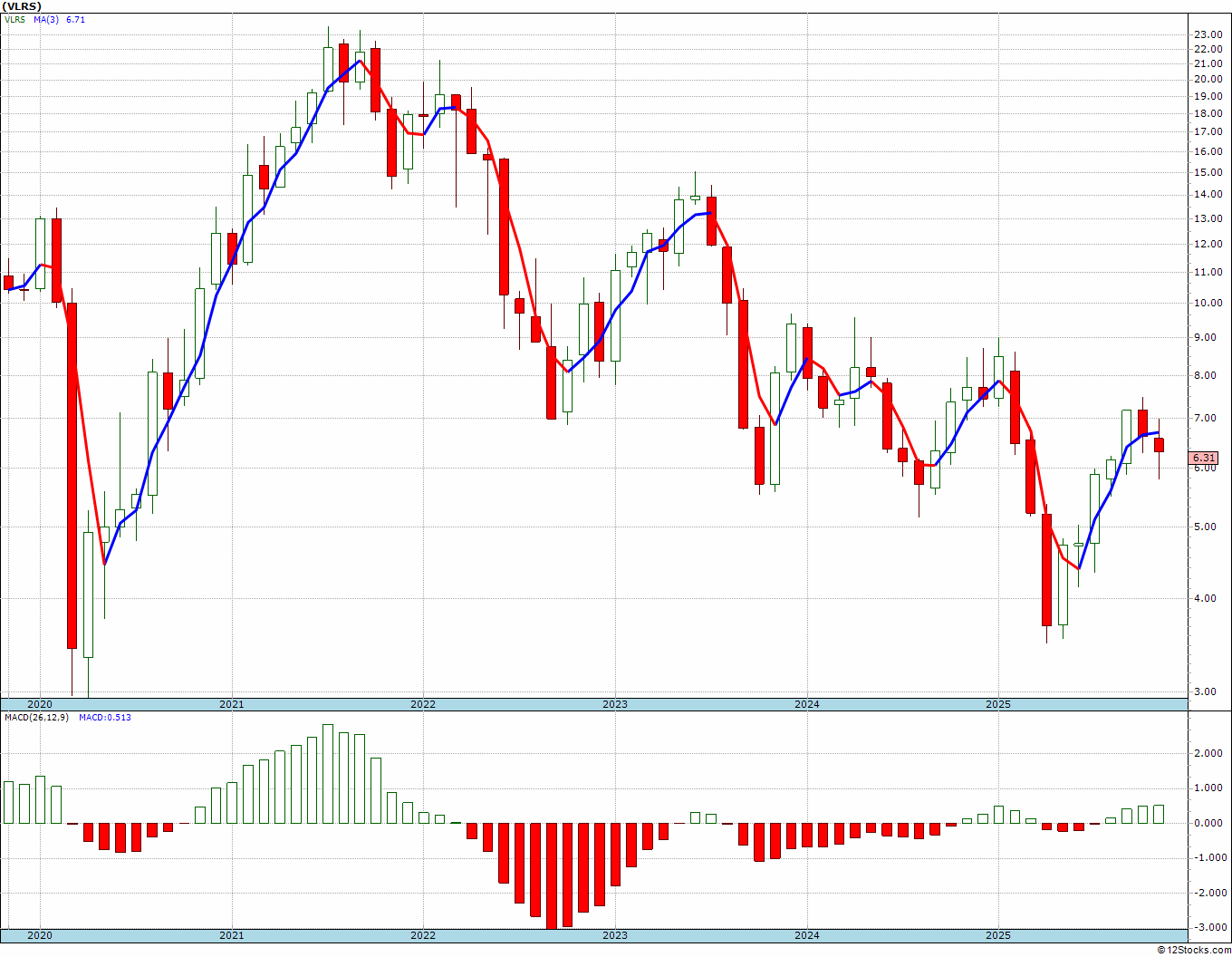Select 2025 on the price chart time axis
This screenshot has height=957, width=1232.
998,704
